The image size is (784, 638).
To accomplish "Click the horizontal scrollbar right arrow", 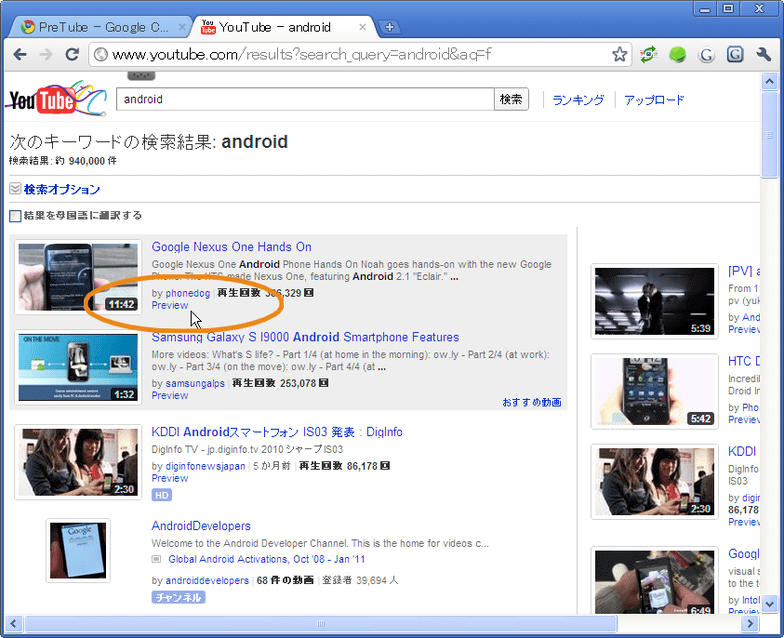I will click(x=750, y=624).
